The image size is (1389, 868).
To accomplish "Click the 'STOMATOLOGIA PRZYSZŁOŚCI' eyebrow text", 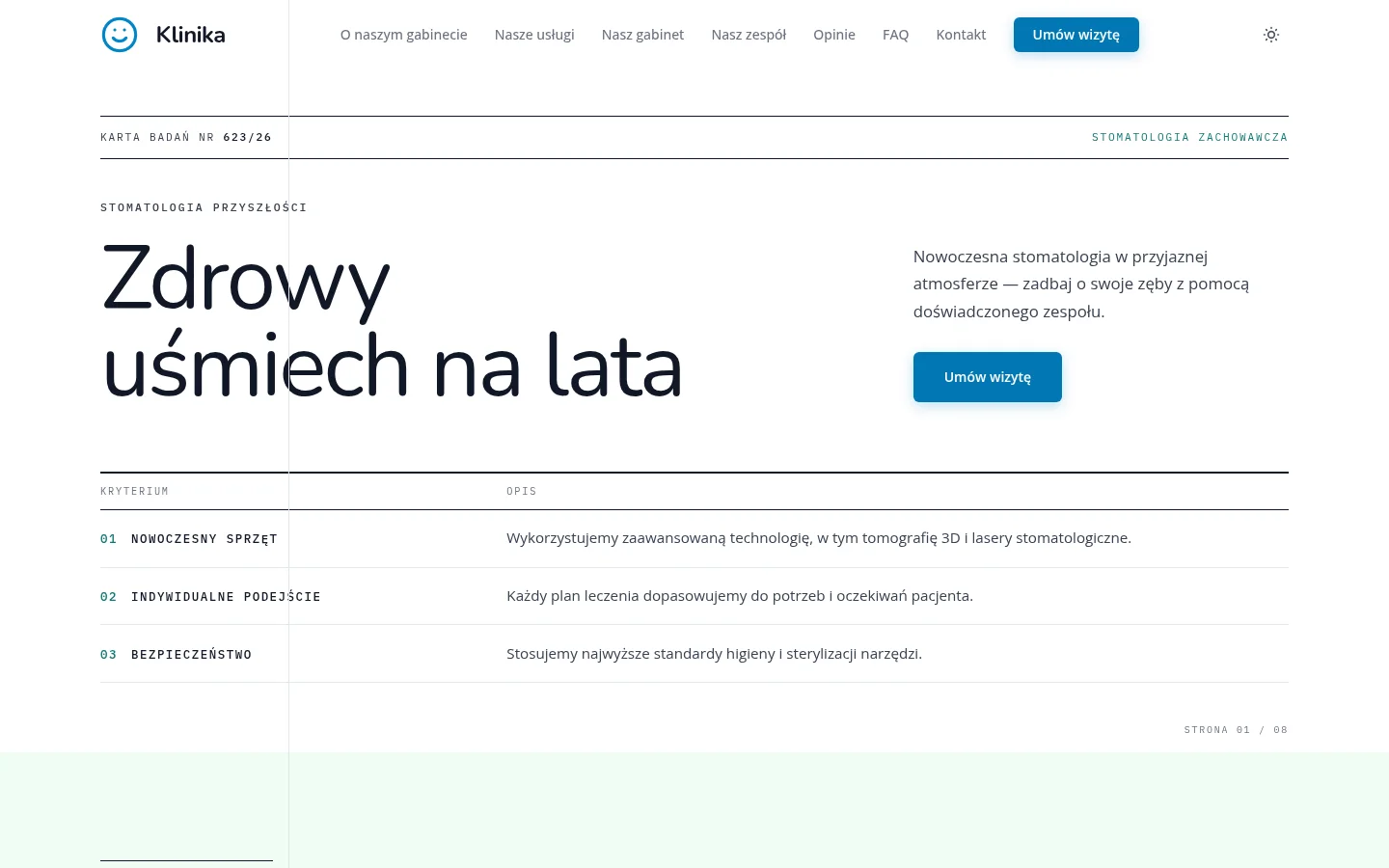I will 204,207.
